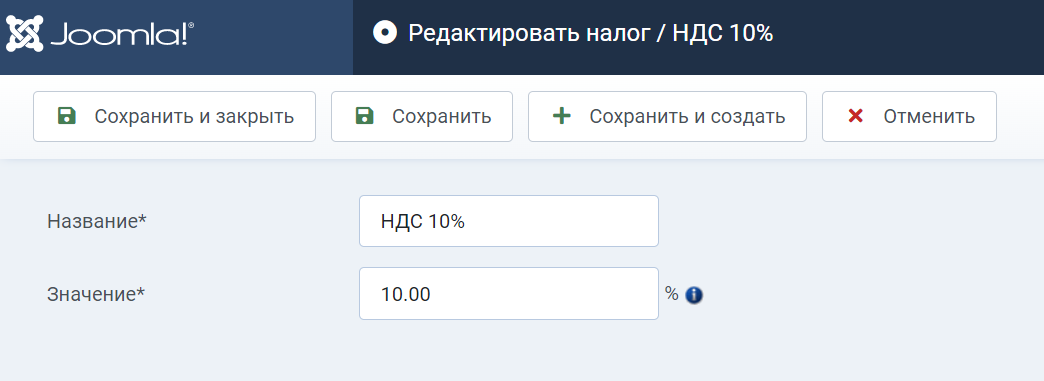The image size is (1044, 381).
Task: Click НДС 10% in the page header
Action: click(x=723, y=33)
